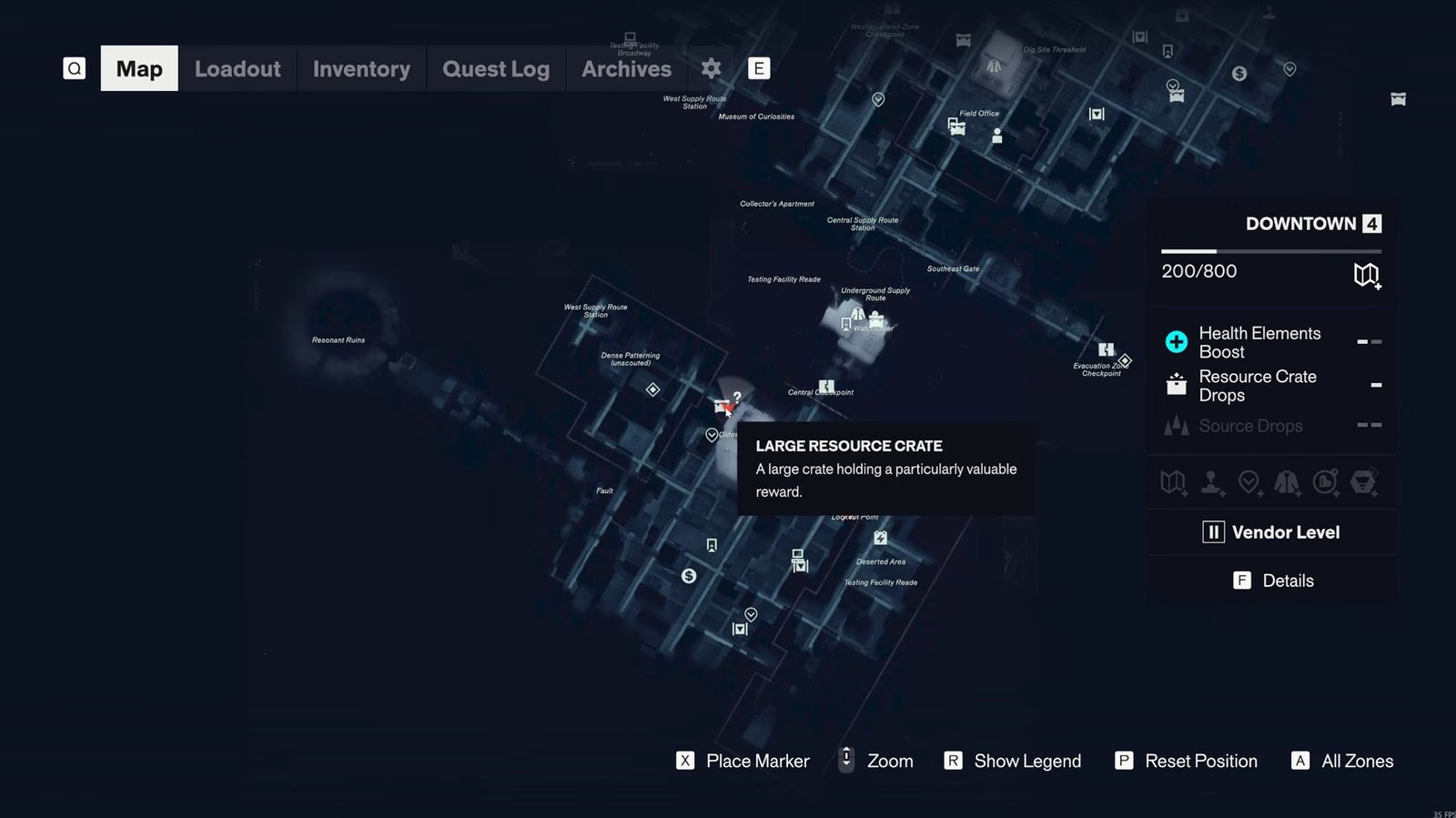Viewport: 1456px width, 818px height.
Task: Open the Loadout tab
Action: coord(238,69)
